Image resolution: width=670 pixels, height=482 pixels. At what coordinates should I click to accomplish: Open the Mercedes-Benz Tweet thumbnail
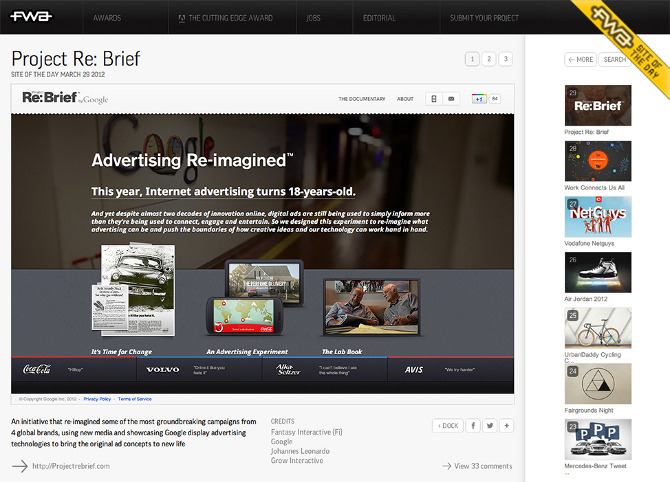(598, 439)
